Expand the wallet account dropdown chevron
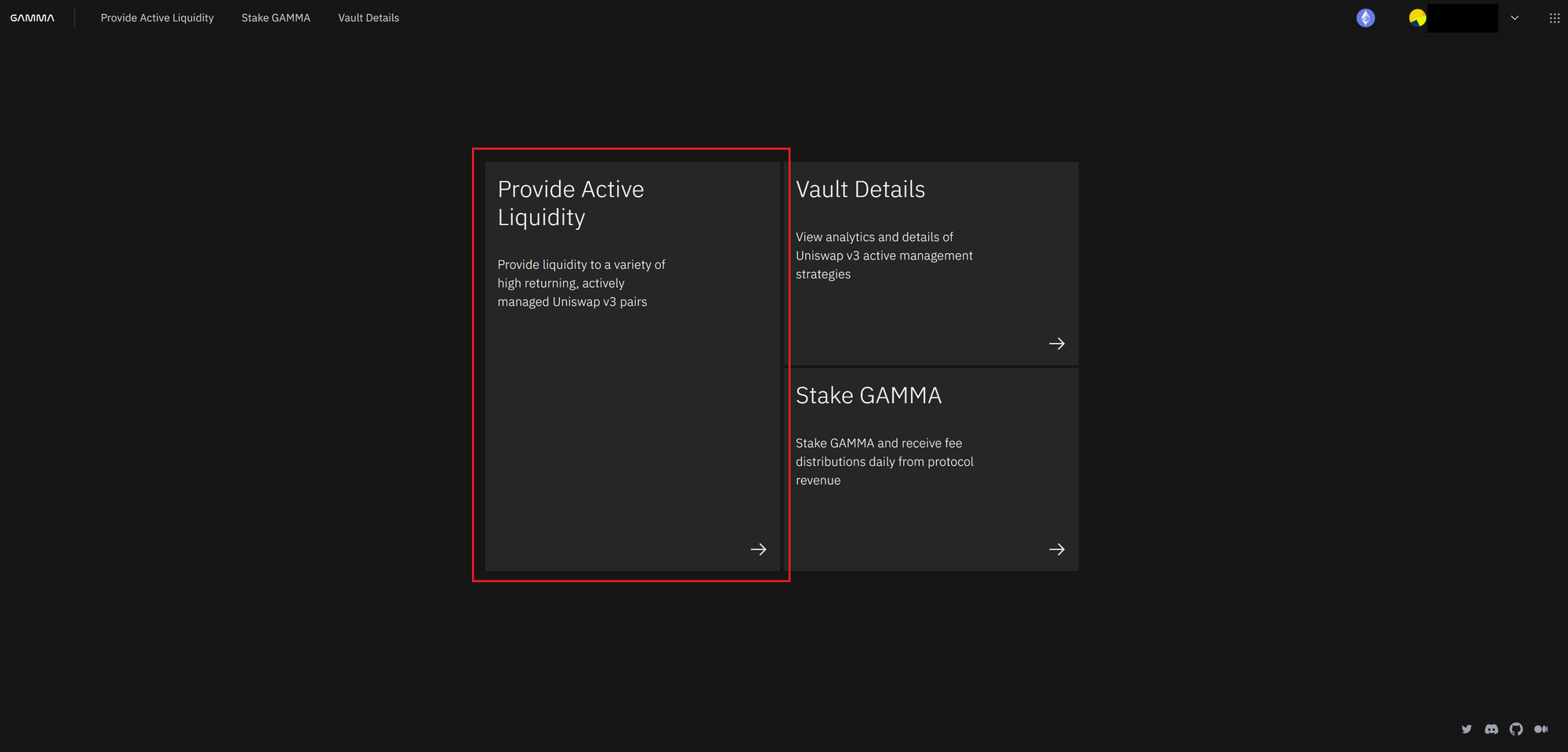The height and width of the screenshot is (752, 1568). 1515,18
